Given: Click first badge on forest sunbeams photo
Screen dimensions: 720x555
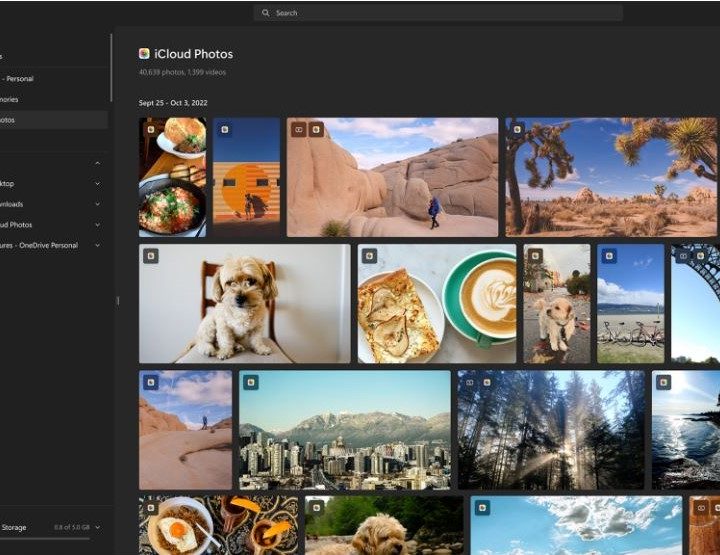Looking at the screenshot, I should [470, 382].
